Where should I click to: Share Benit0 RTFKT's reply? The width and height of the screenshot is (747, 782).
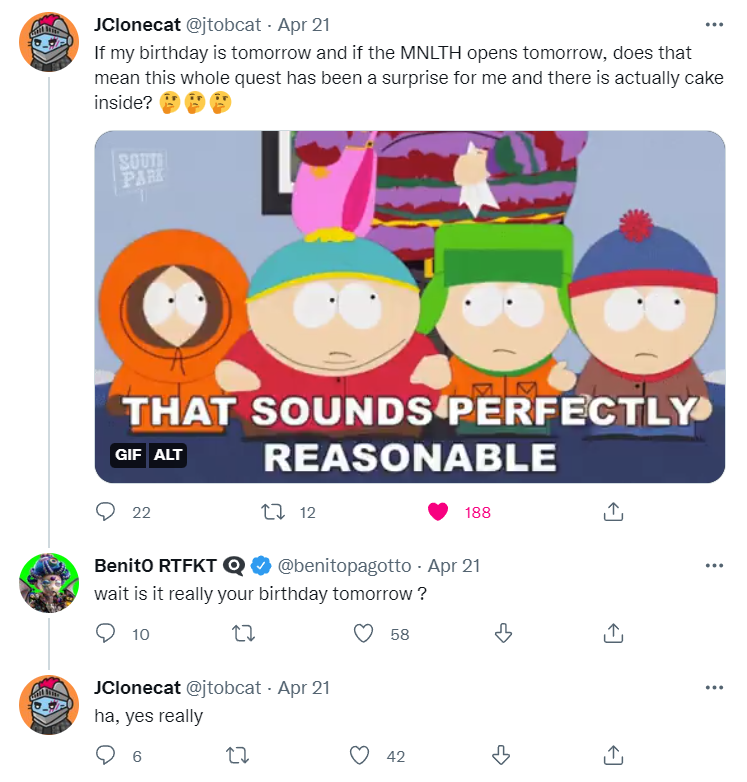(613, 634)
